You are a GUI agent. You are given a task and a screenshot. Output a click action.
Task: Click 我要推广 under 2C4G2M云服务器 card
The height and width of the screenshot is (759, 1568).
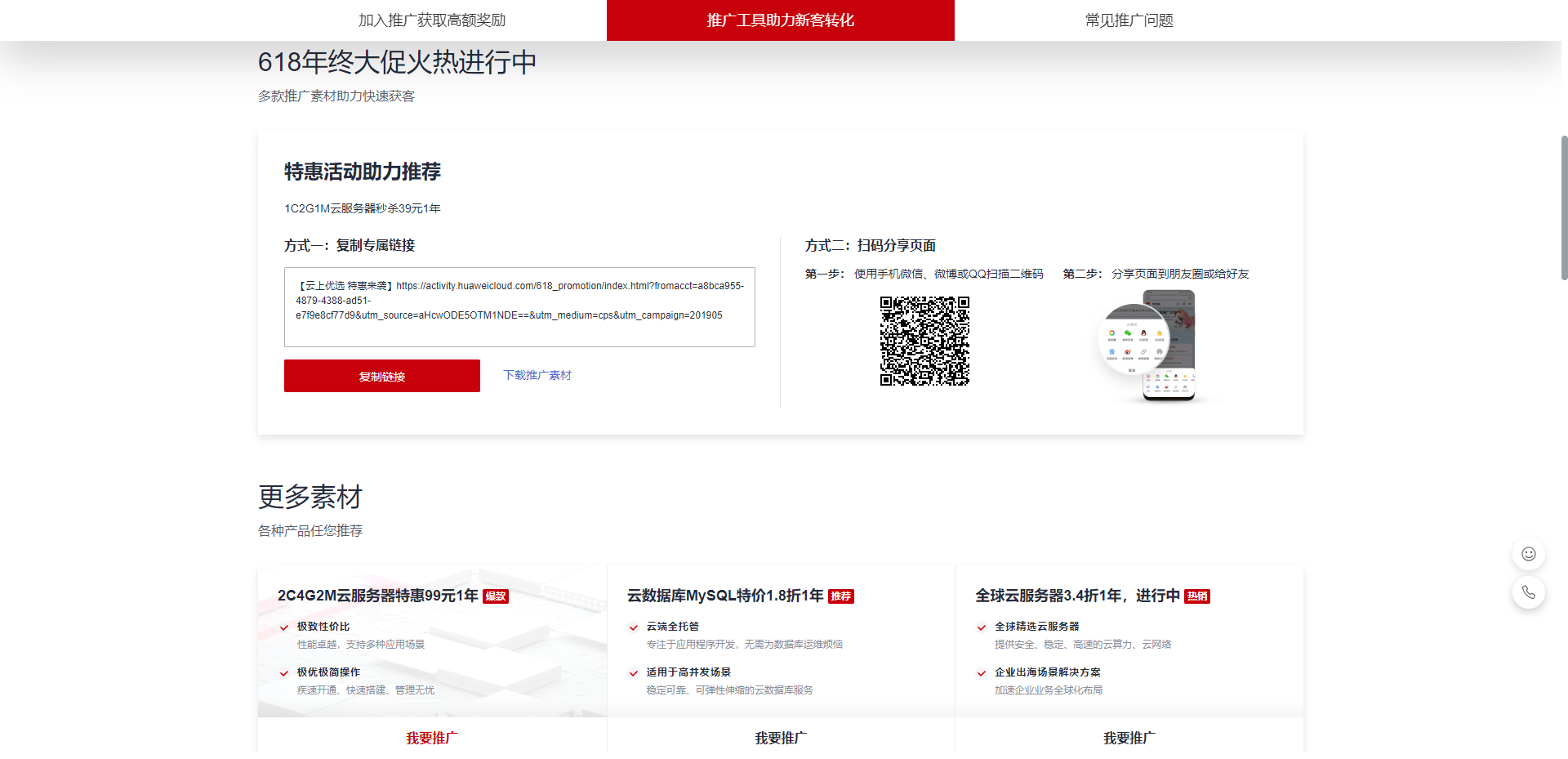(432, 738)
